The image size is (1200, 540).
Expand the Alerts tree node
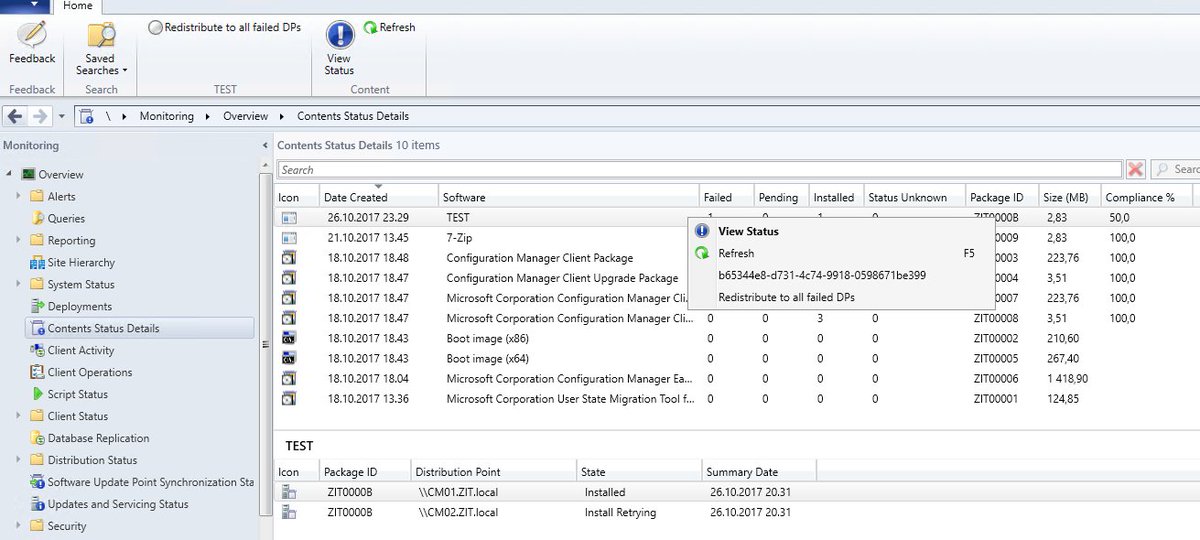[x=18, y=196]
